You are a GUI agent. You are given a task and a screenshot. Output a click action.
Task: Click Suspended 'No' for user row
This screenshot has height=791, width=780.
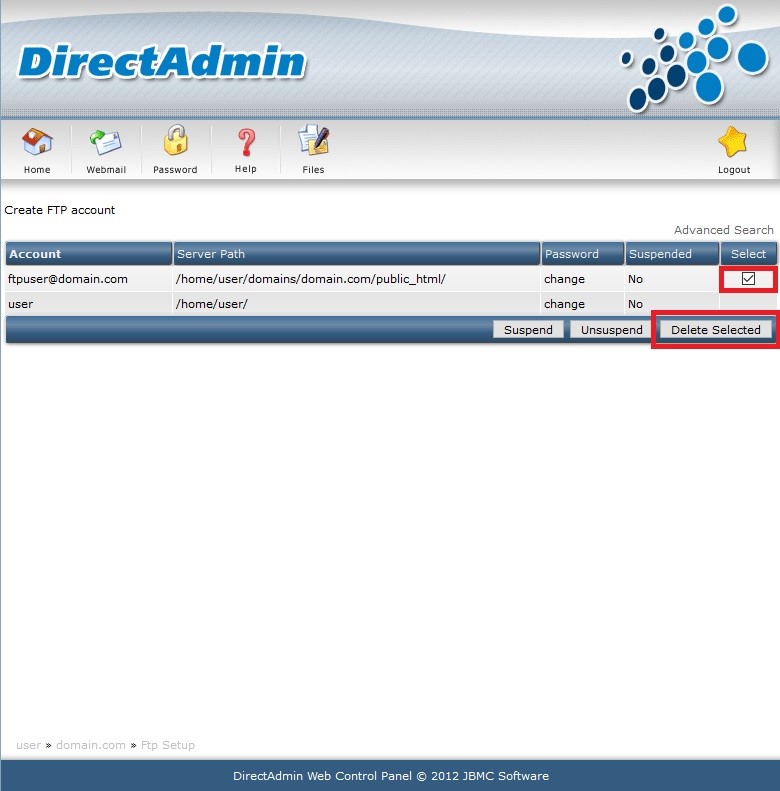(x=635, y=304)
